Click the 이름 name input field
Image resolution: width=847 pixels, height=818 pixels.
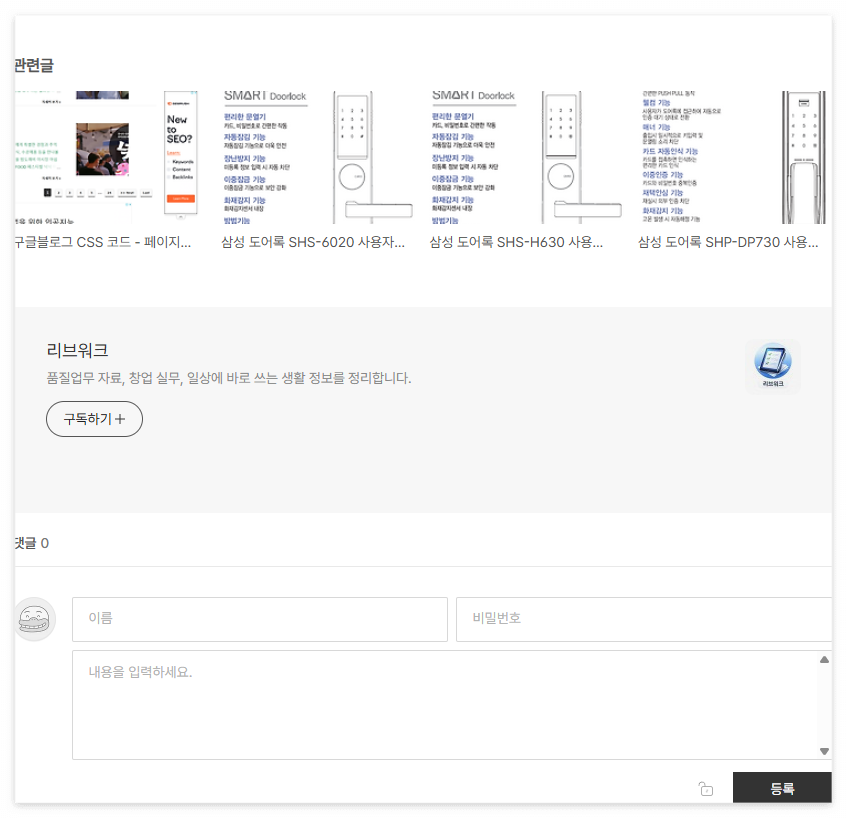259,619
